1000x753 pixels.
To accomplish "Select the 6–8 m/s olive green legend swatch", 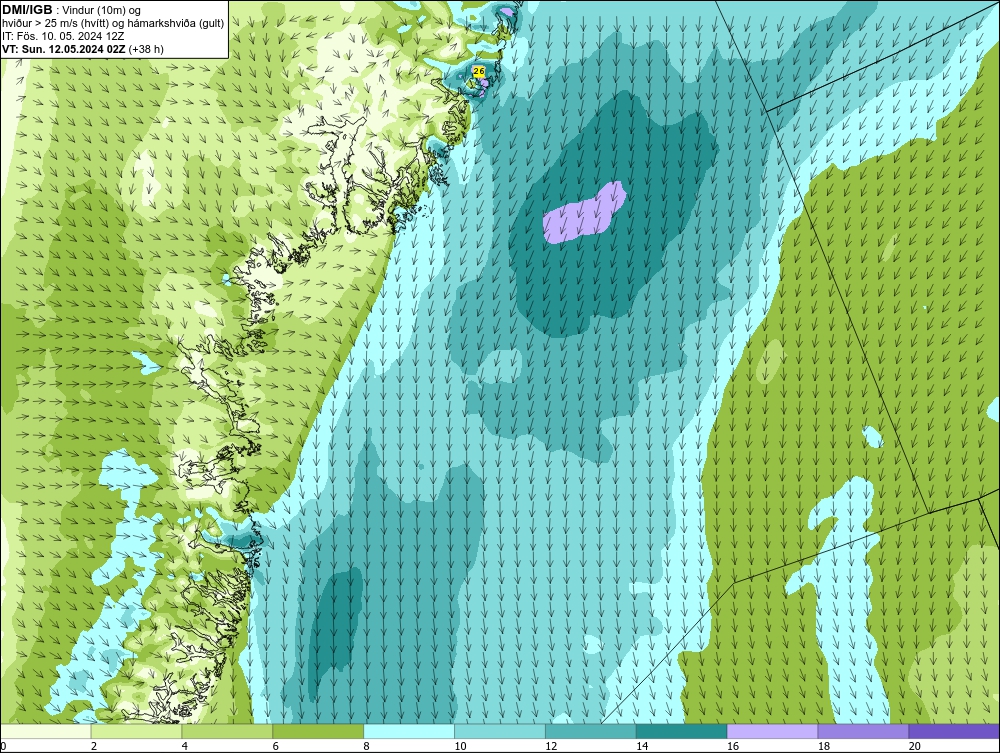I will coord(318,731).
